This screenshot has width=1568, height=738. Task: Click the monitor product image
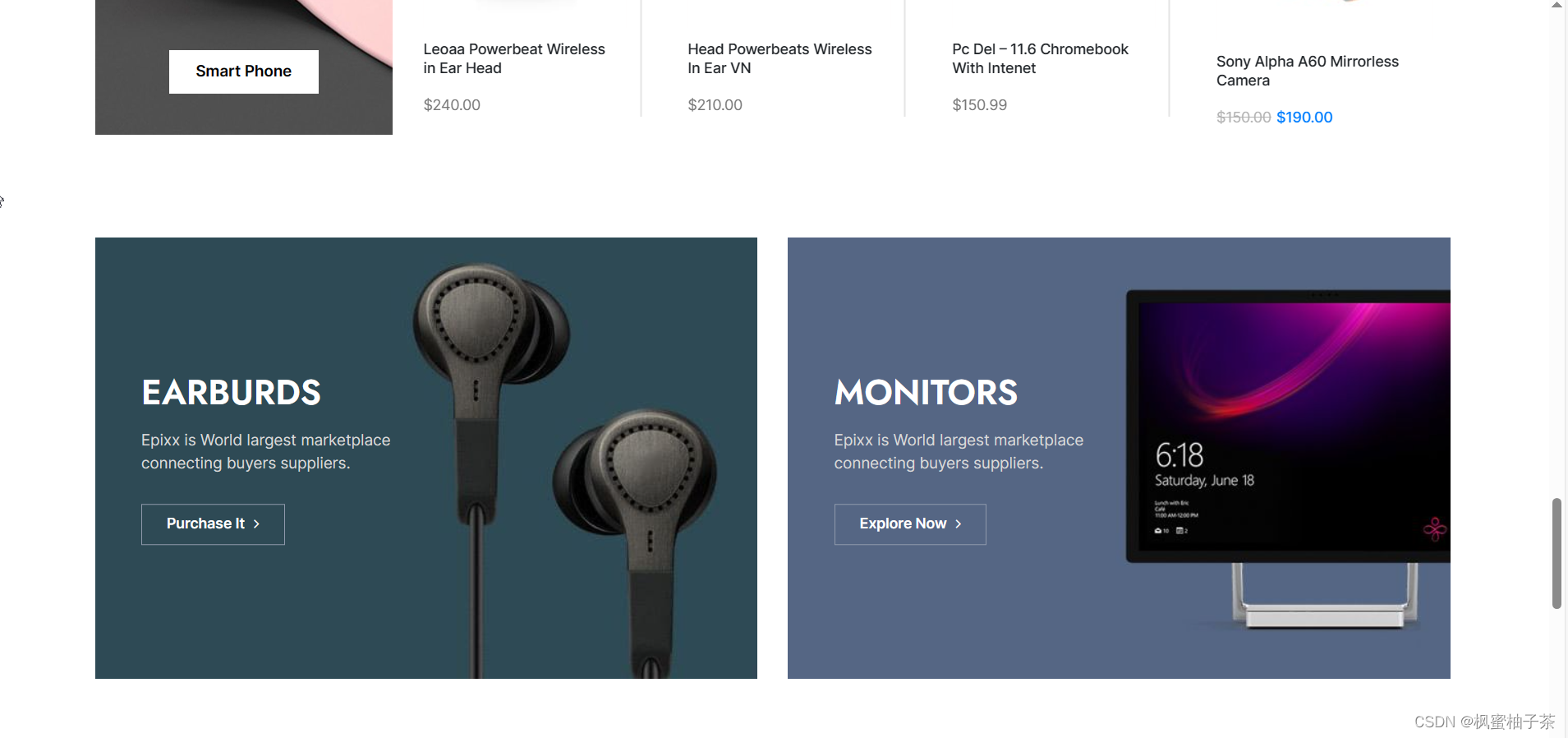[1288, 460]
